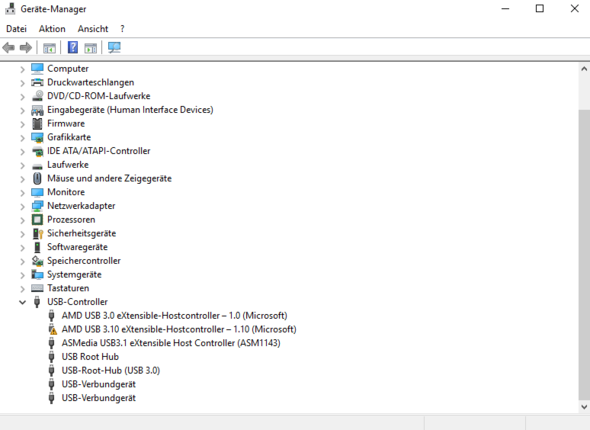
Task: Open the Aktion menu
Action: [x=52, y=29]
